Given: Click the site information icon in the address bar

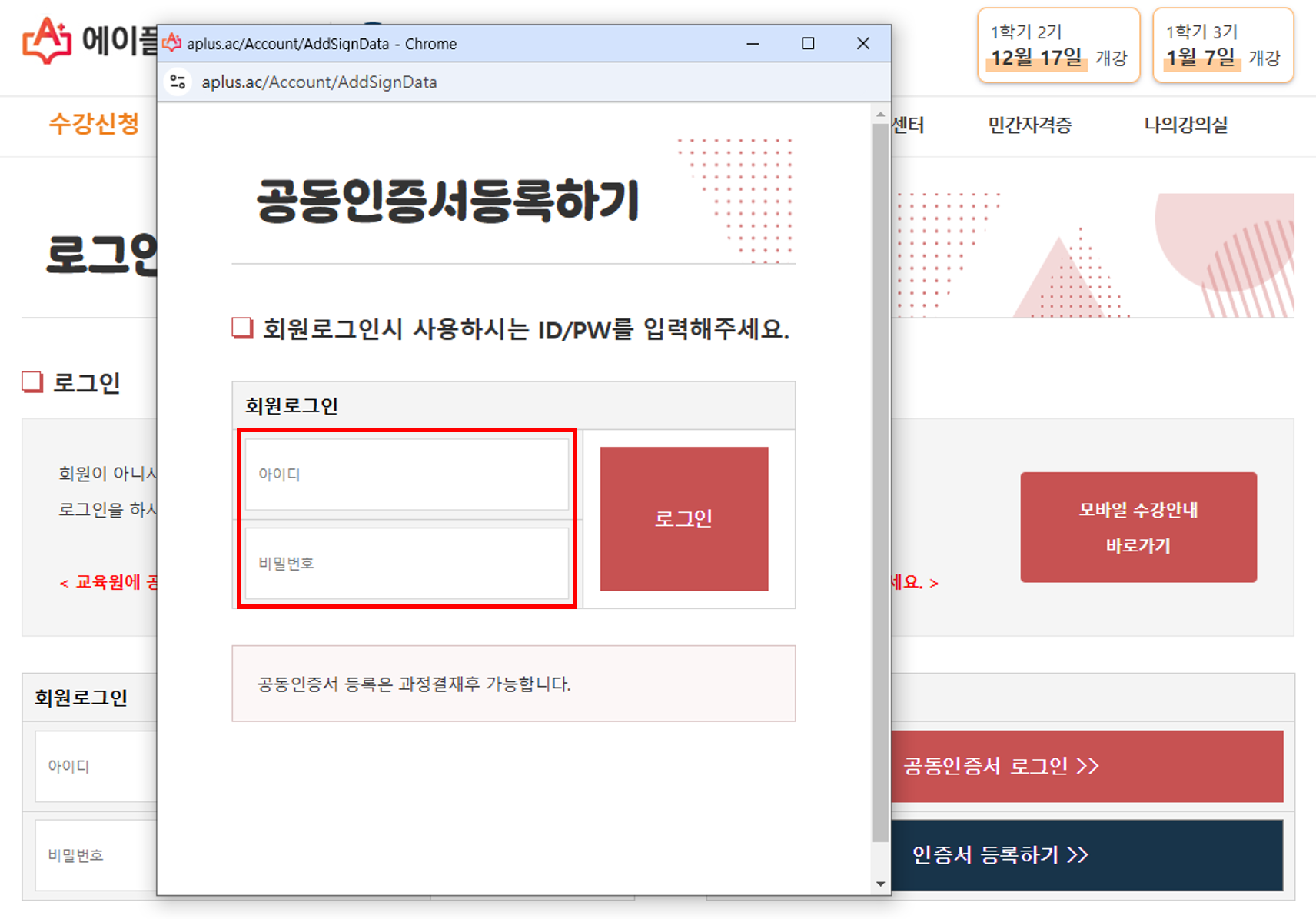Looking at the screenshot, I should 178,82.
